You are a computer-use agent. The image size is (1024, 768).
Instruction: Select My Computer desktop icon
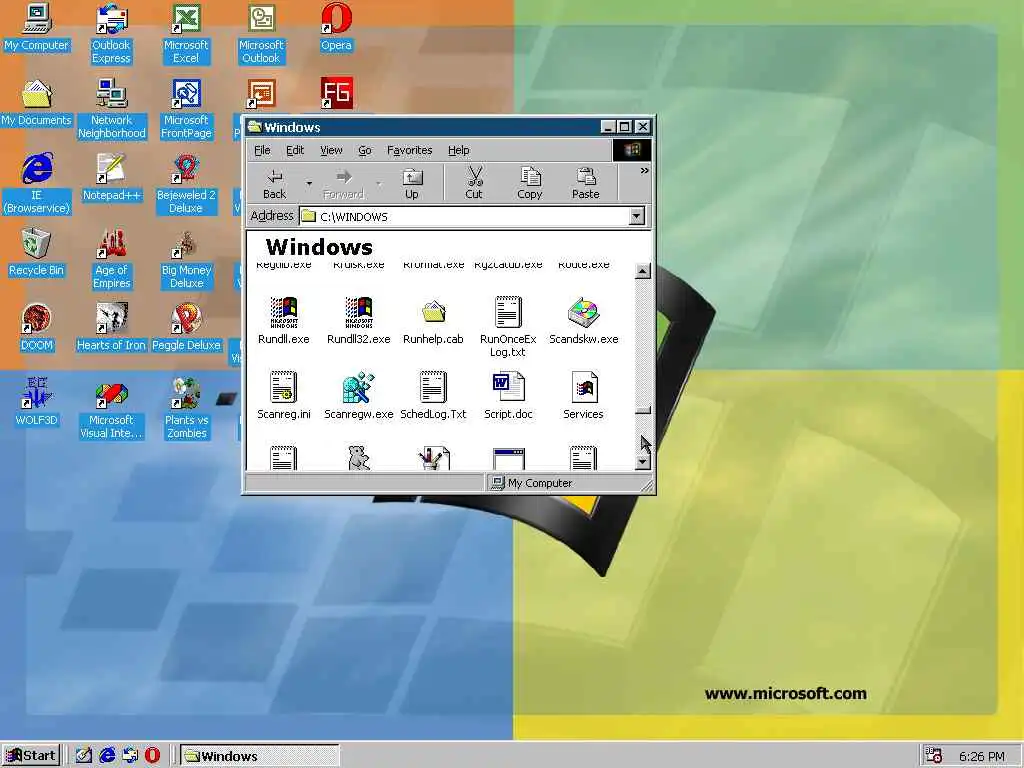(37, 27)
